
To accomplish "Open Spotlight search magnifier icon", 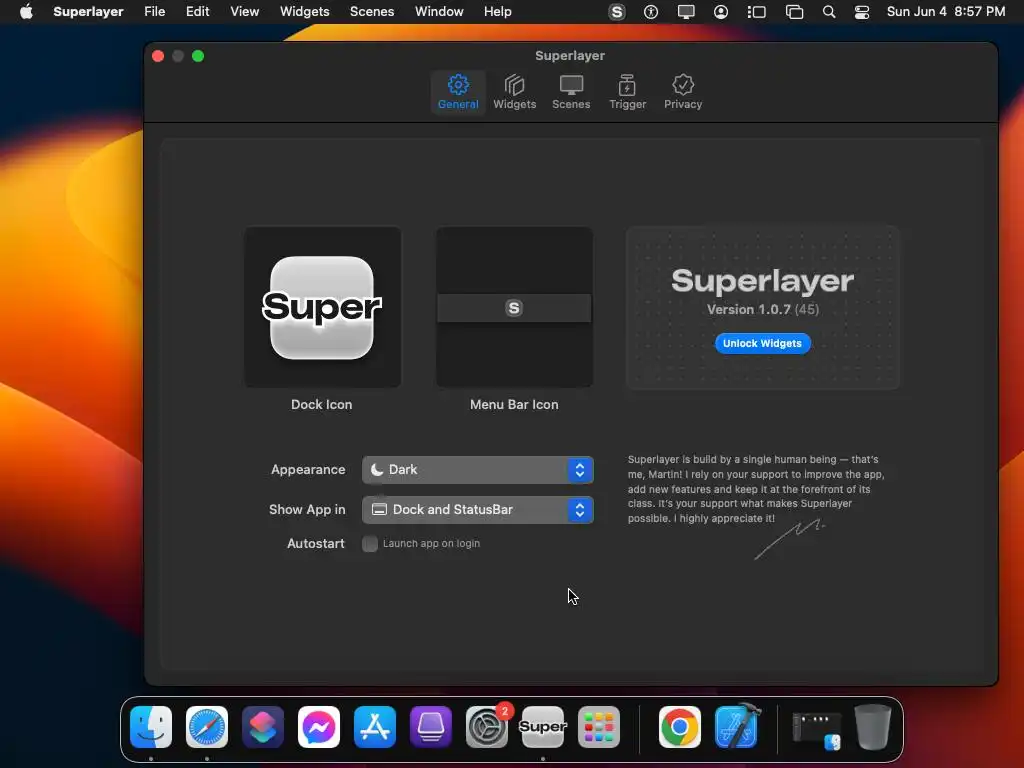I will click(829, 12).
